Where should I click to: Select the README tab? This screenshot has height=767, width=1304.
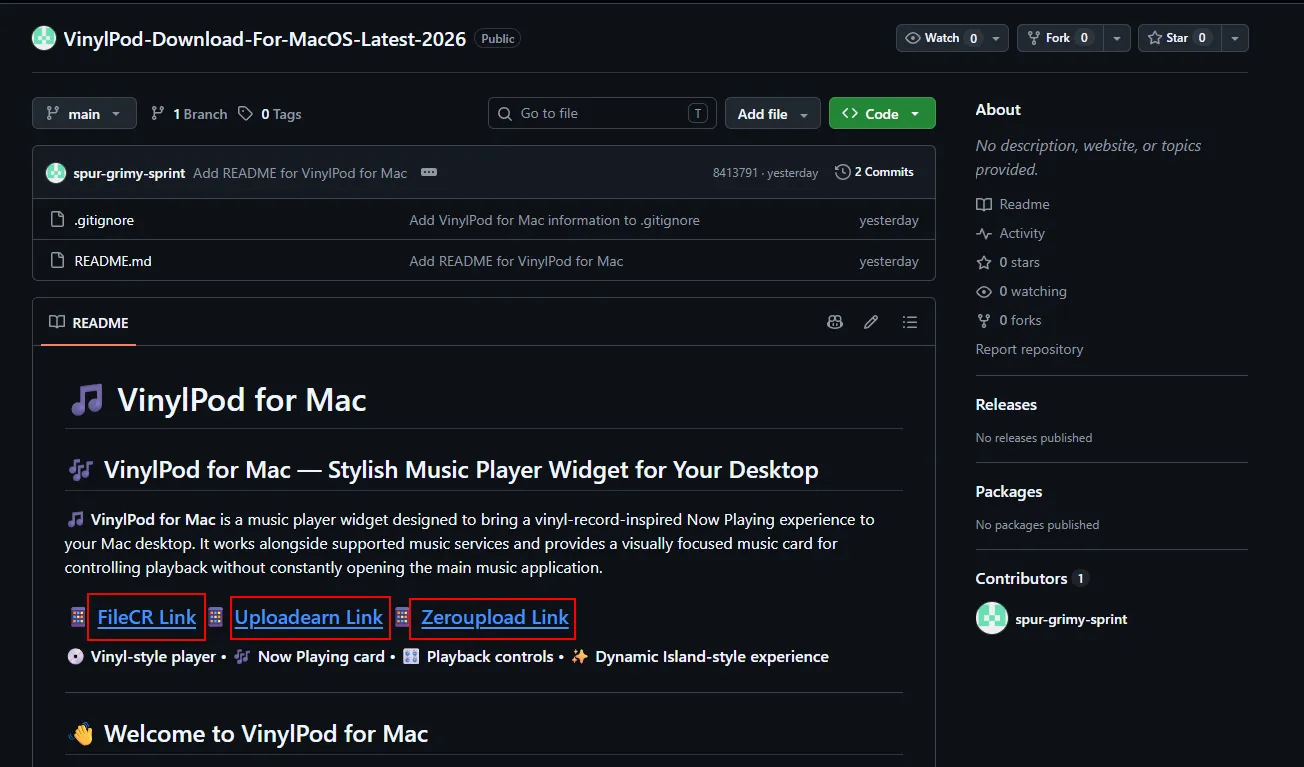click(x=88, y=323)
